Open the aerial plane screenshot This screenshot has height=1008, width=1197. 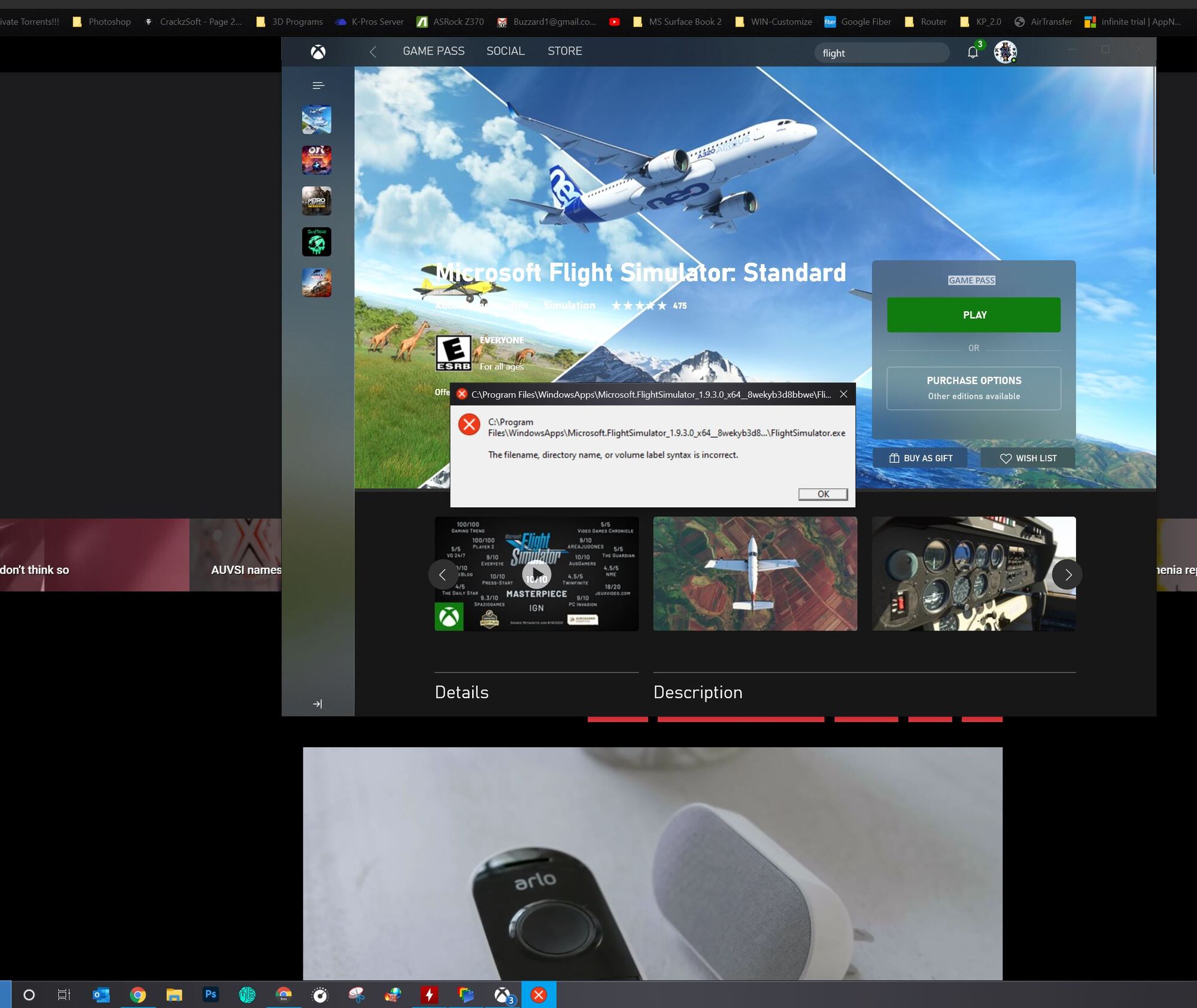tap(755, 574)
